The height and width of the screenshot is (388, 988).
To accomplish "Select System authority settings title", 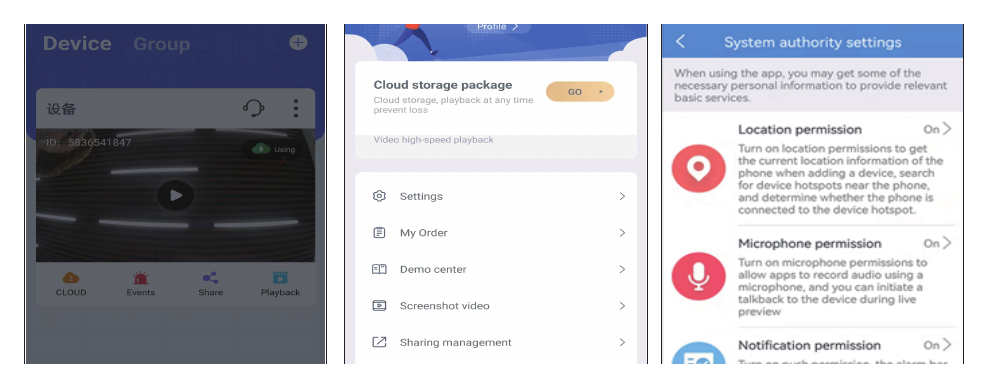I will (812, 42).
